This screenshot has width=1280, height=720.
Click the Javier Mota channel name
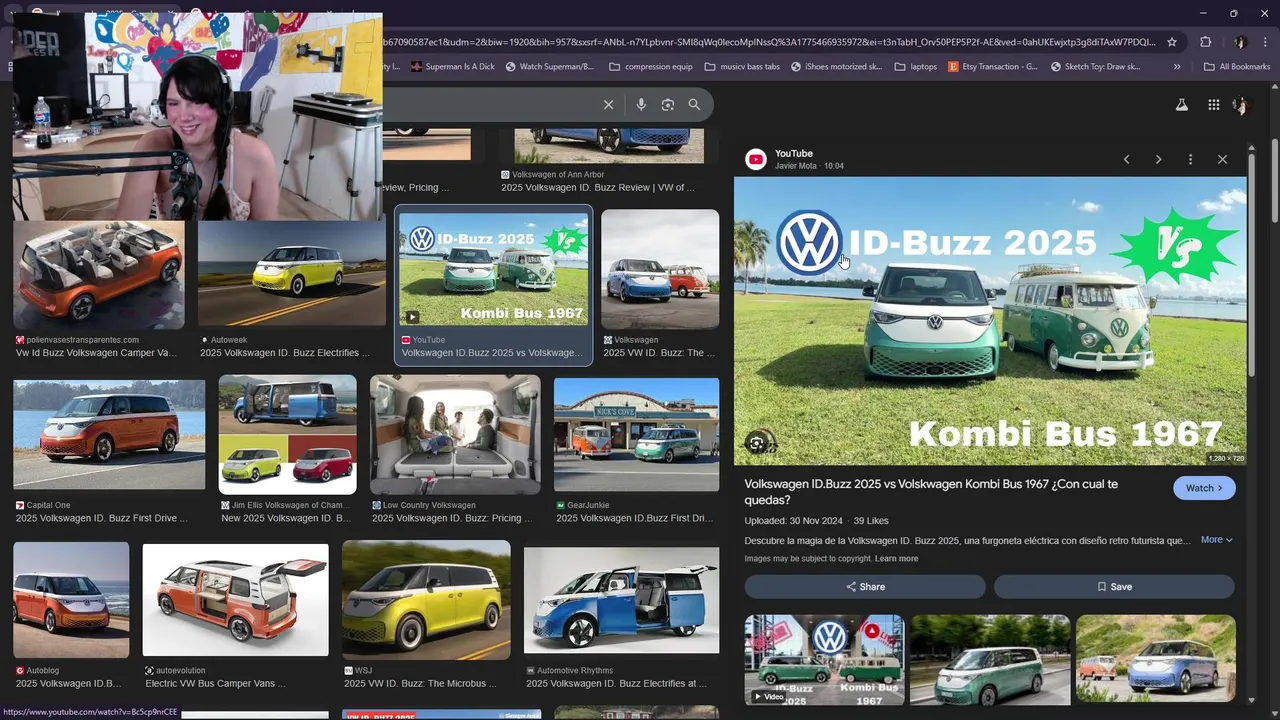coord(797,166)
